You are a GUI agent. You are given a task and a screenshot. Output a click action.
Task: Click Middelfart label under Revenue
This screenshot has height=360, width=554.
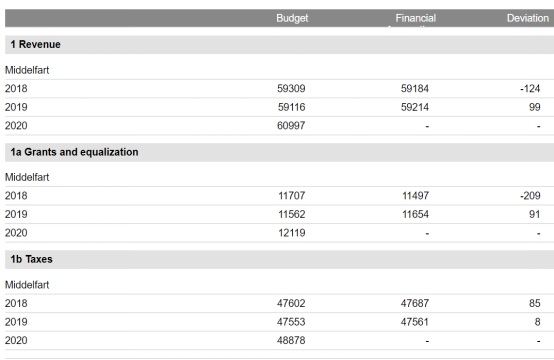(27, 70)
